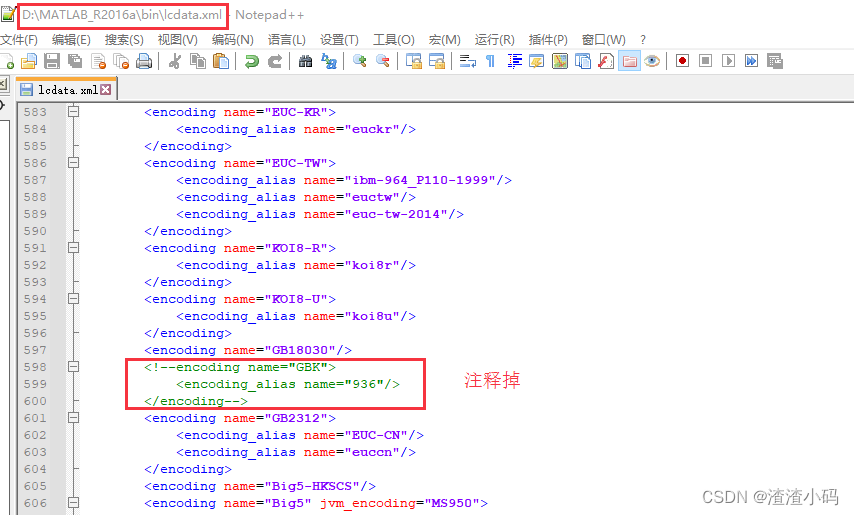Click the Cut scissors icon
This screenshot has height=515, width=854.
click(175, 61)
